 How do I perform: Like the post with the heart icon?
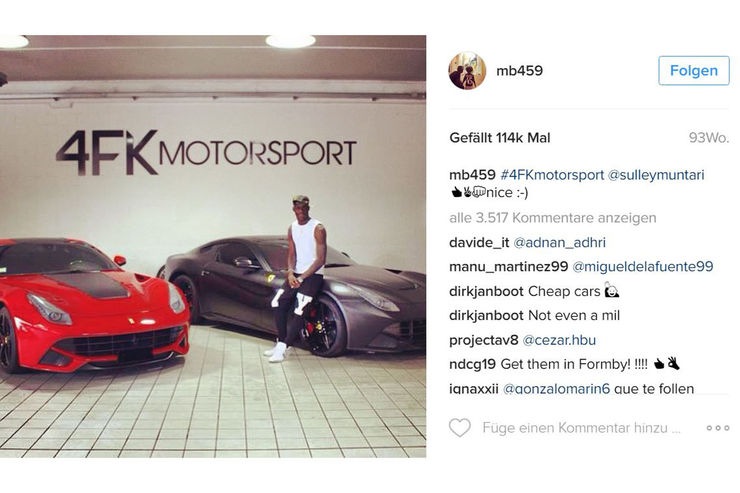459,427
